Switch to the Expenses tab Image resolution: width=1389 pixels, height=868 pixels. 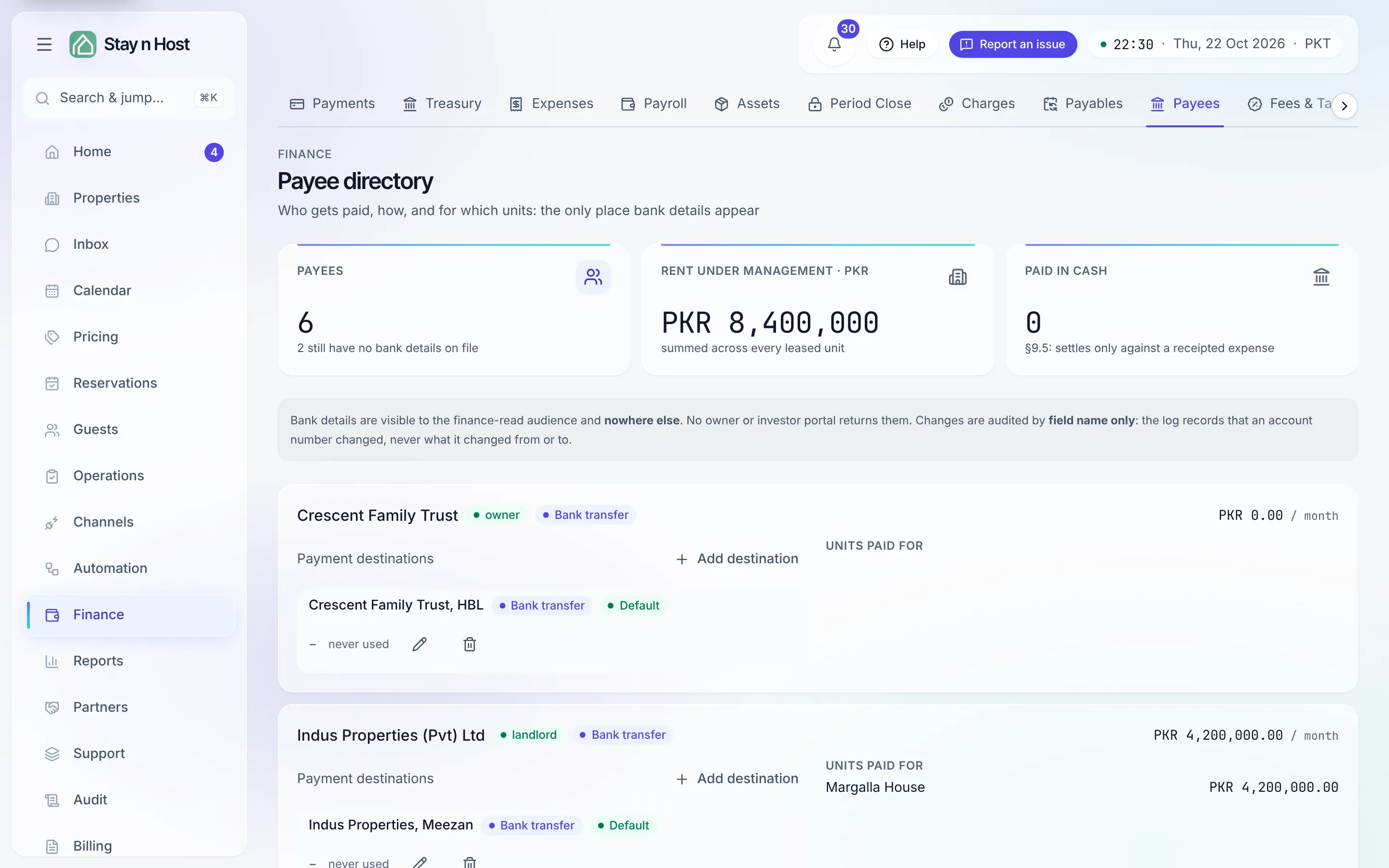pos(551,104)
